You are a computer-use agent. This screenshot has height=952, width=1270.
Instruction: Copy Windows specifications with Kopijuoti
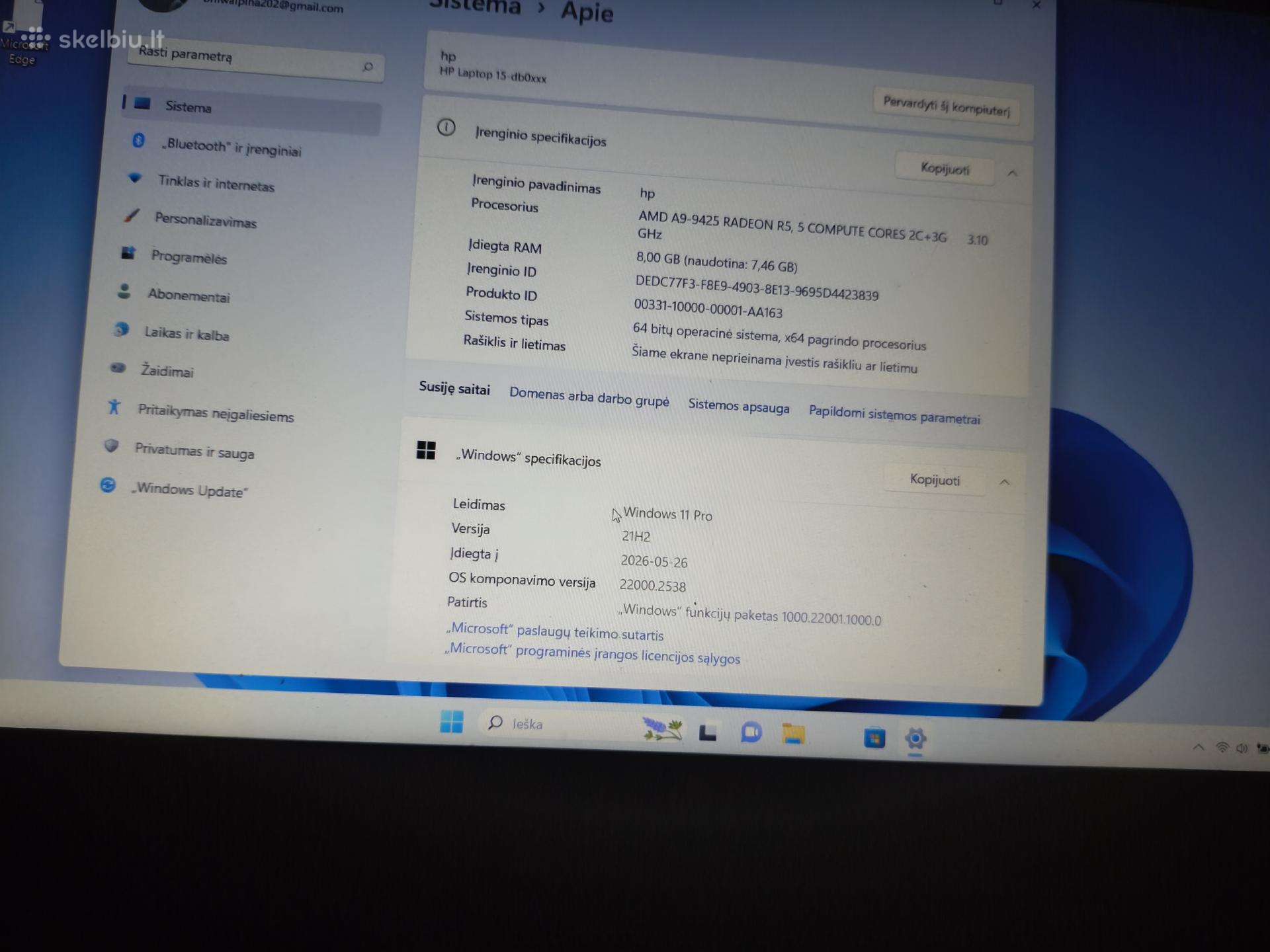pos(934,480)
